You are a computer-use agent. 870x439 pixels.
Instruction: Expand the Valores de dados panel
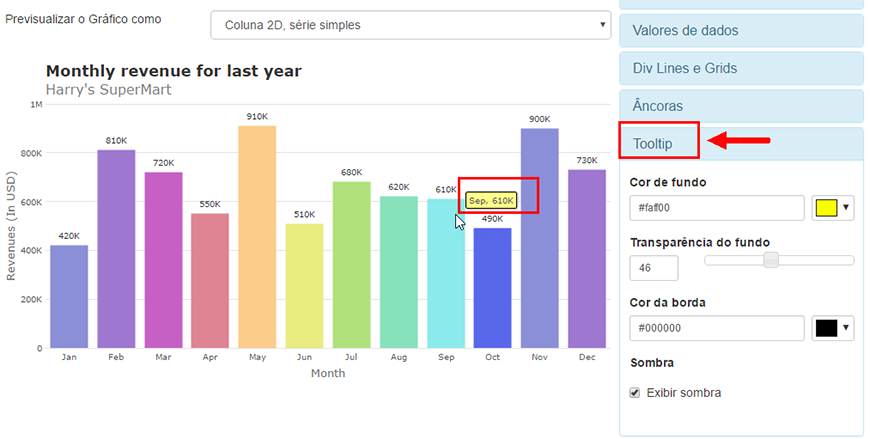click(741, 30)
